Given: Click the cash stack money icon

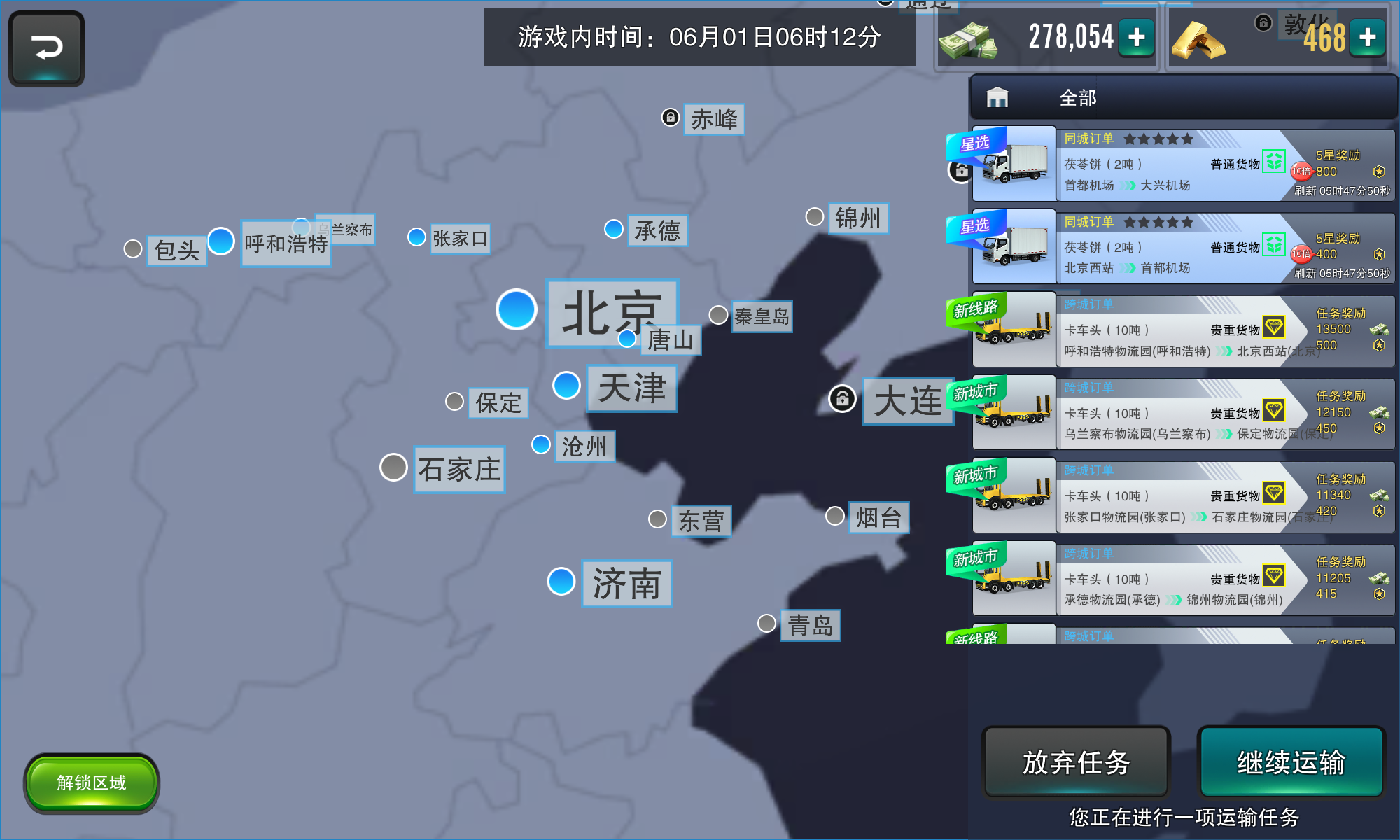Looking at the screenshot, I should (x=968, y=41).
